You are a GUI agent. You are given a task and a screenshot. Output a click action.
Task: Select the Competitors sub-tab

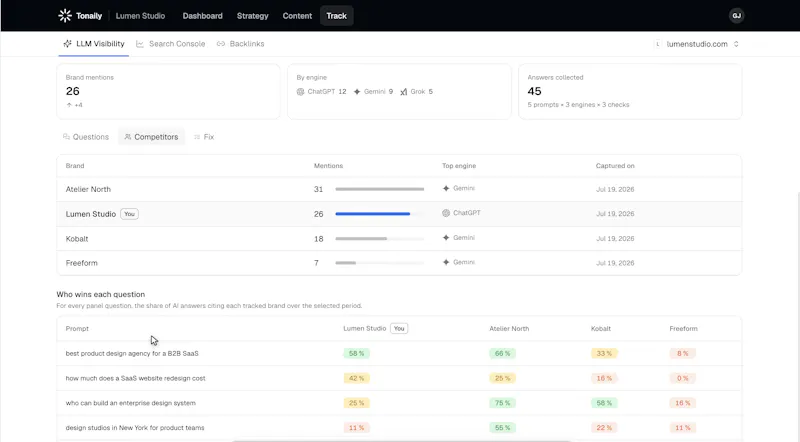click(151, 137)
